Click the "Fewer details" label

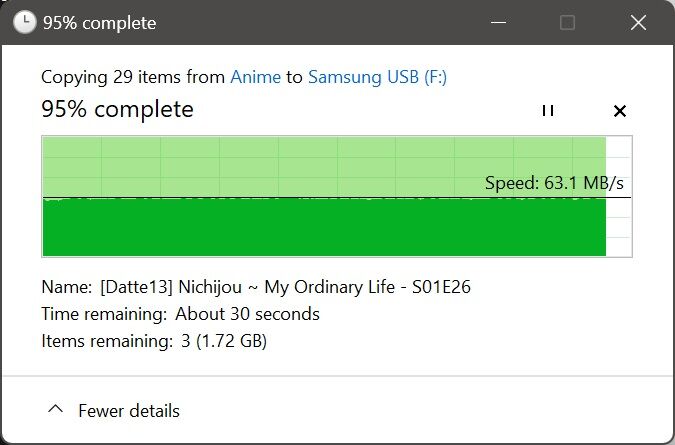click(x=129, y=411)
